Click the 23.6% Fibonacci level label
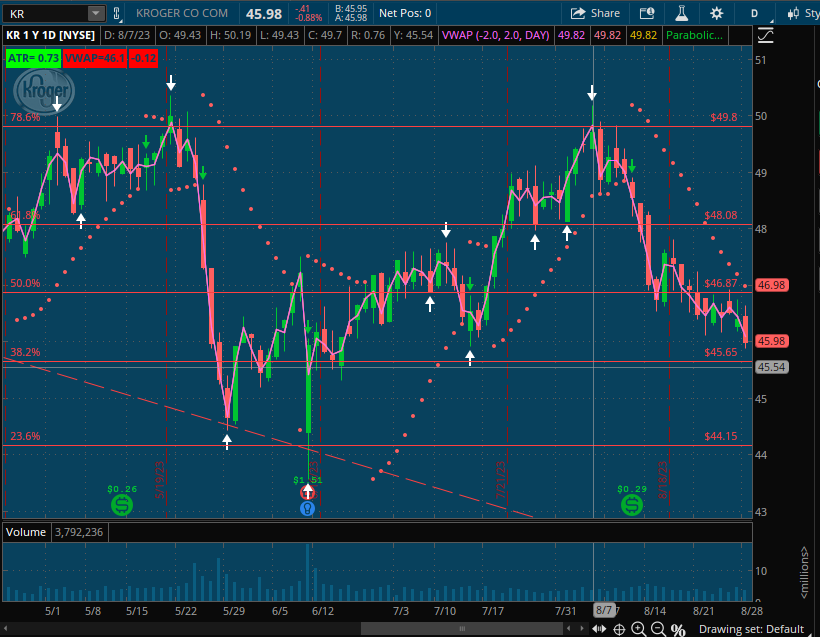The height and width of the screenshot is (637, 820). tap(25, 436)
